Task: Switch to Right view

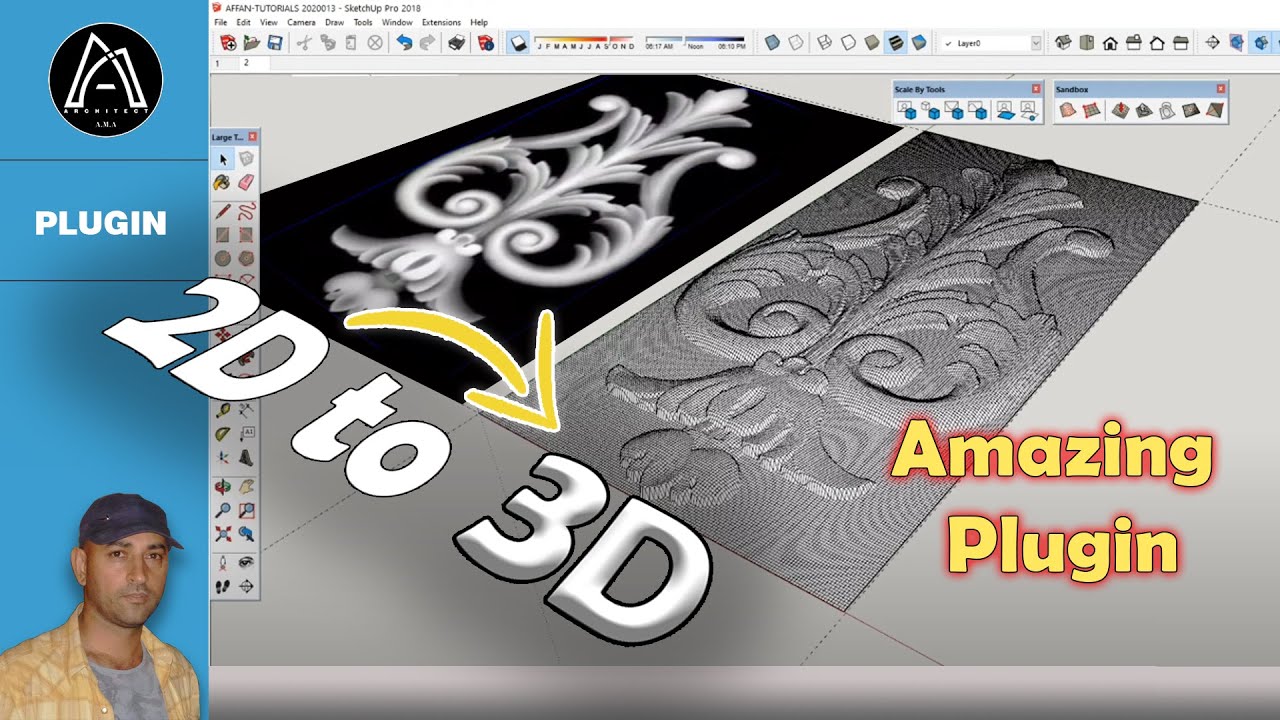Action: 1133,43
